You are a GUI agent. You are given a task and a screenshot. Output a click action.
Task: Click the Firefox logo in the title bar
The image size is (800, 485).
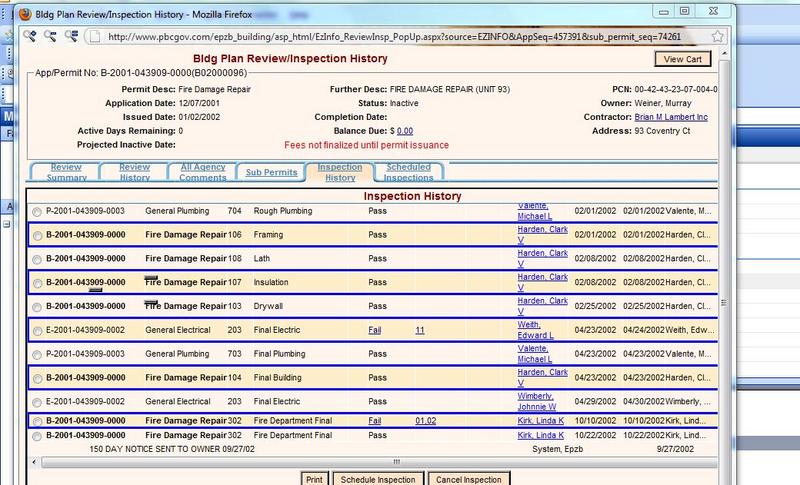pyautogui.click(x=25, y=14)
